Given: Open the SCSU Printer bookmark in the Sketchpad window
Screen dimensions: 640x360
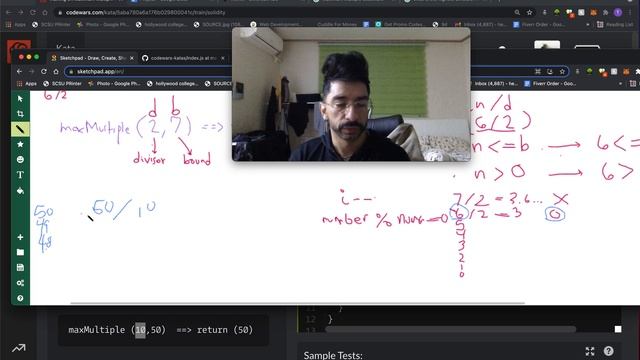Looking at the screenshot, I should tap(62, 84).
